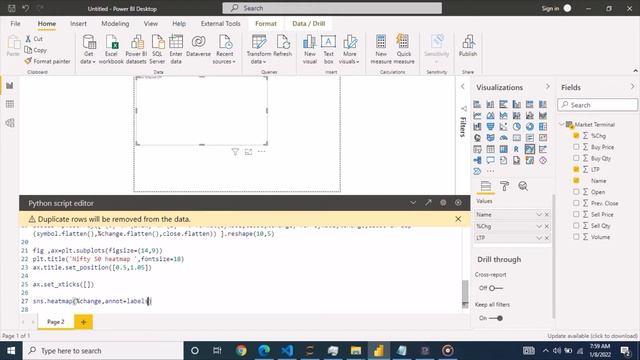The height and width of the screenshot is (360, 640).
Task: Check the Sell Price field
Action: click(576, 214)
